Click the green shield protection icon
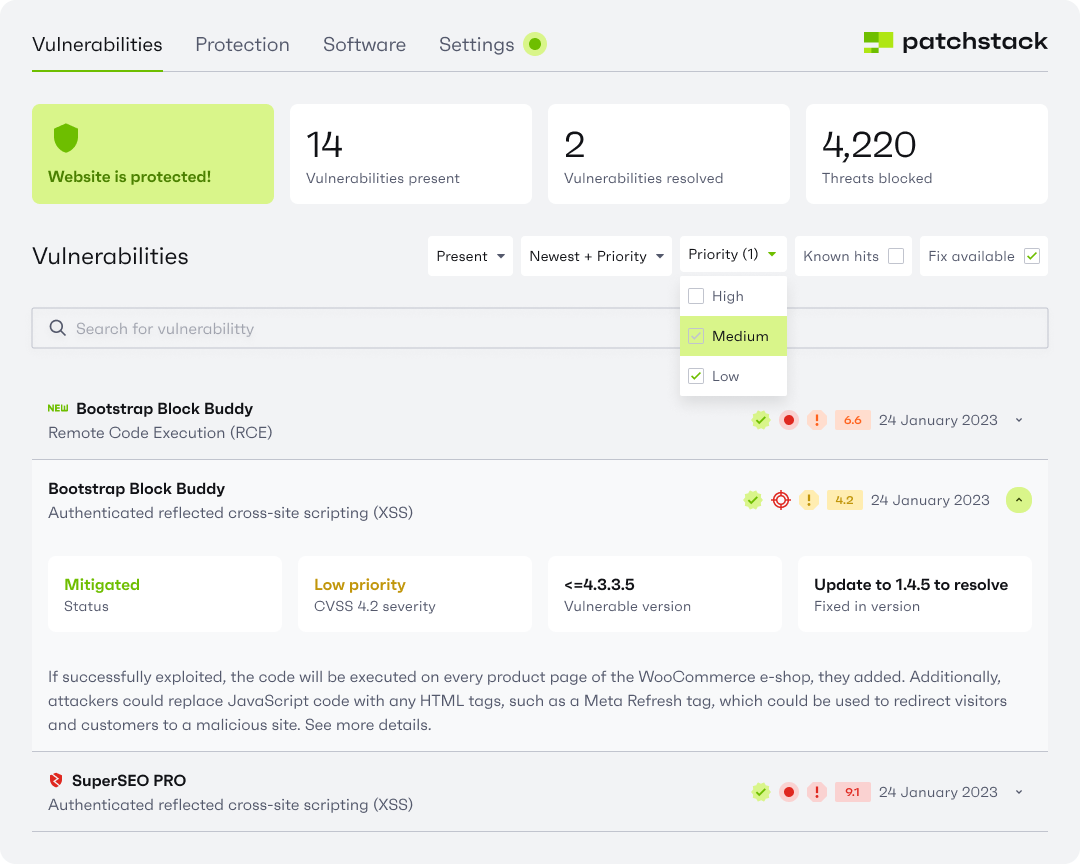Screen dimensions: 1080x864 coord(66,138)
